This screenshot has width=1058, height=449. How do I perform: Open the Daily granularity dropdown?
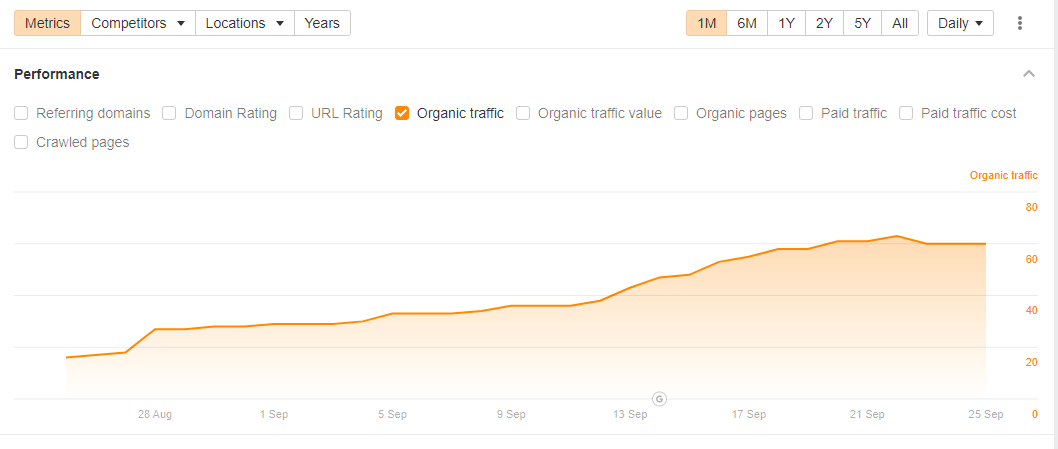(x=960, y=23)
